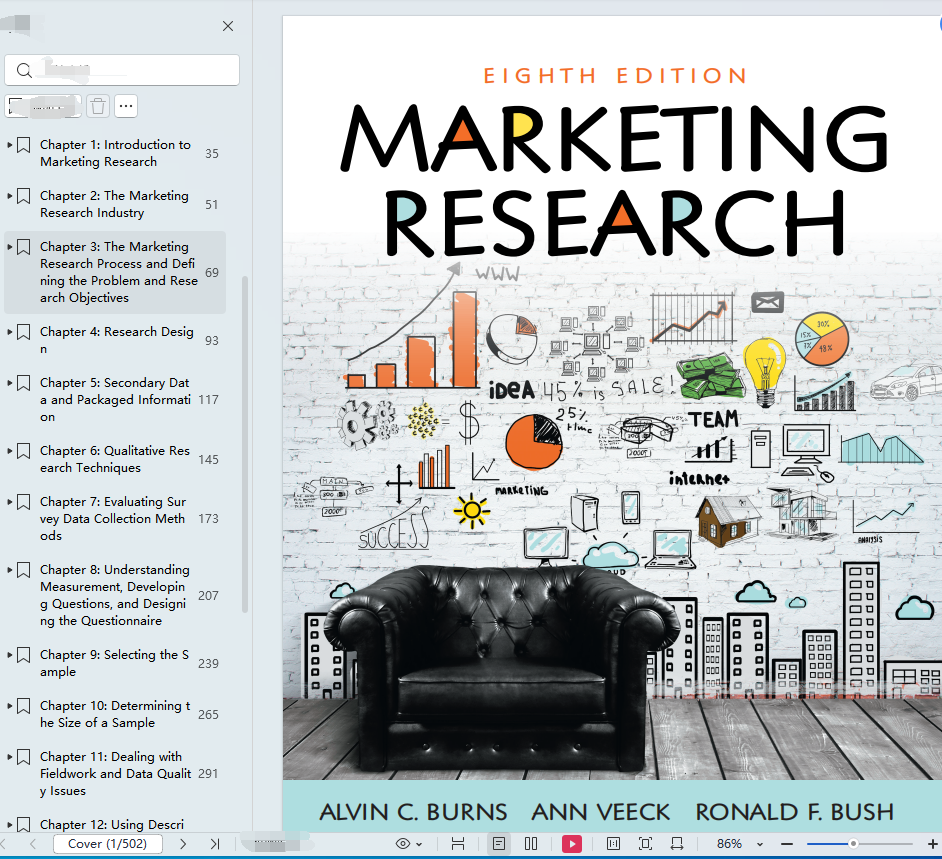Jump to the last page

[215, 844]
